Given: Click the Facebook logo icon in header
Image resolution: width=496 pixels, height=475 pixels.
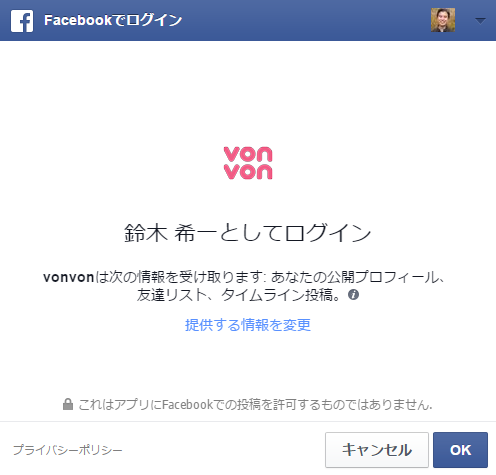Looking at the screenshot, I should pos(22,21).
